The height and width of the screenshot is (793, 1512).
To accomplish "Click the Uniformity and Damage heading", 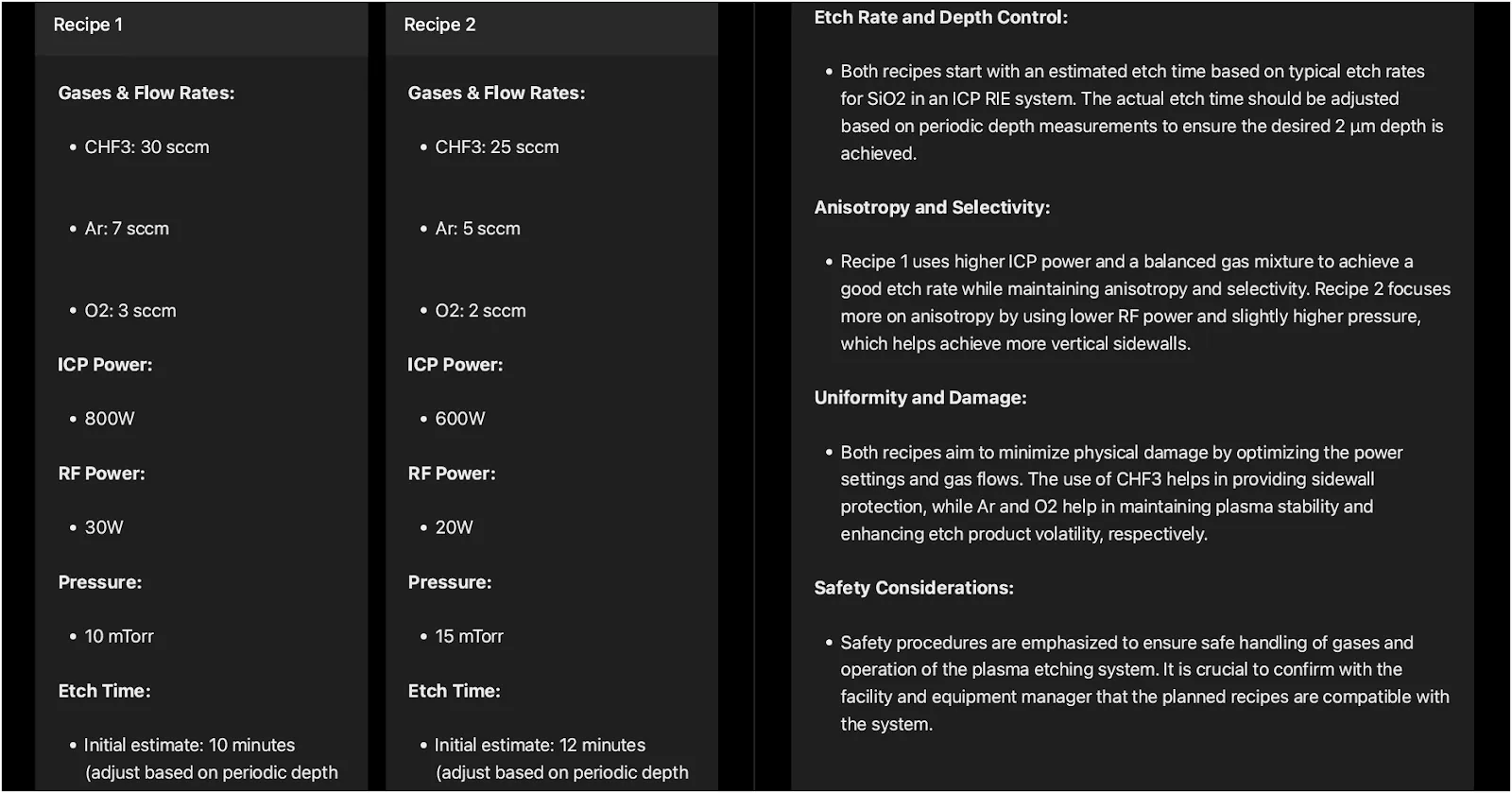I will pos(919,398).
